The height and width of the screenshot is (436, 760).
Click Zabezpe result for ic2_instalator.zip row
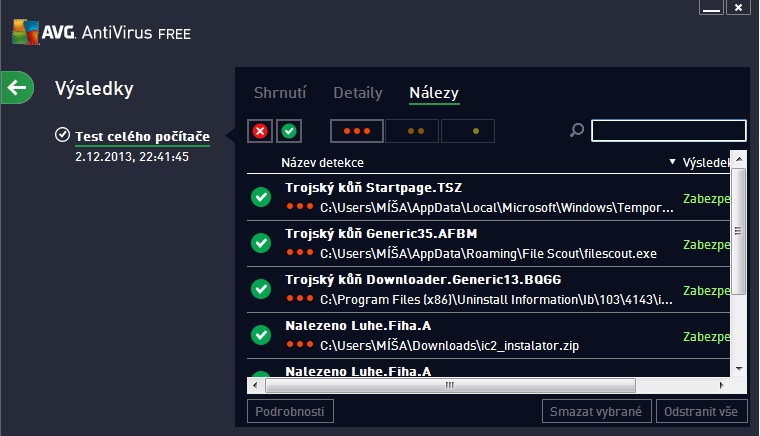coord(706,337)
